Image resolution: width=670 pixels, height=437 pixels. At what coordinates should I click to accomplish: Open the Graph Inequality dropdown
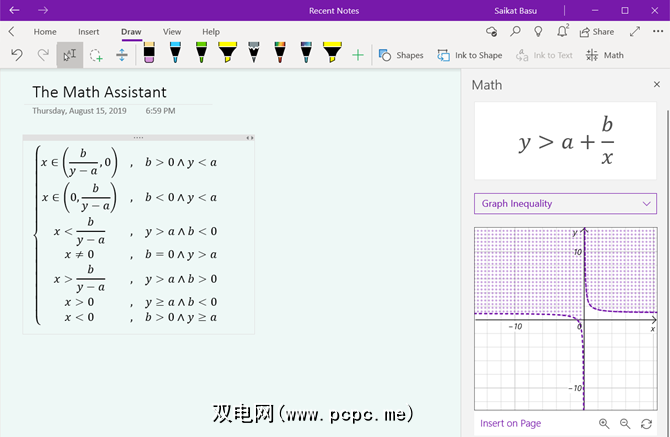click(565, 203)
